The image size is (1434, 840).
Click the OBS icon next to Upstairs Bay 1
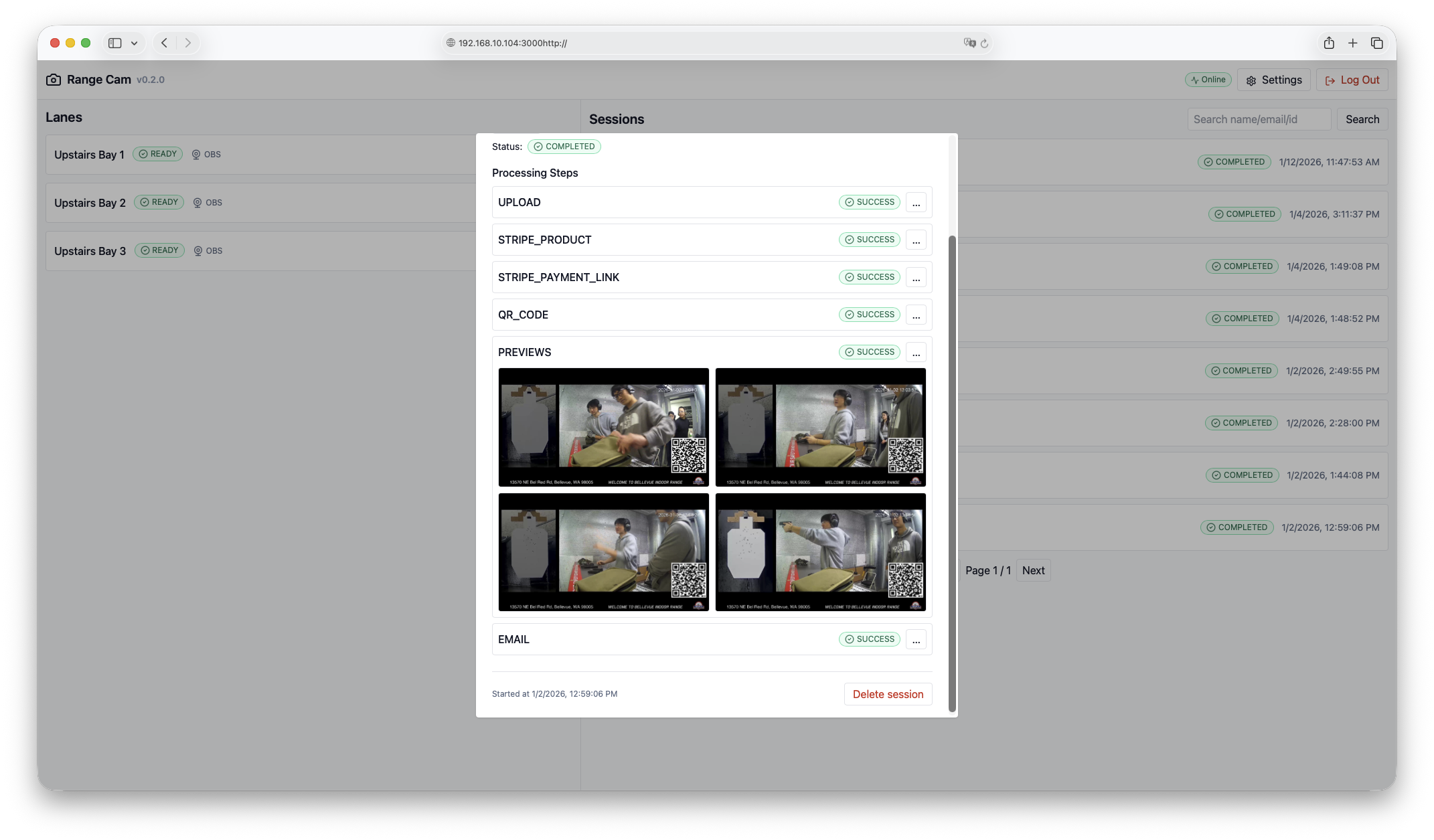(x=196, y=154)
